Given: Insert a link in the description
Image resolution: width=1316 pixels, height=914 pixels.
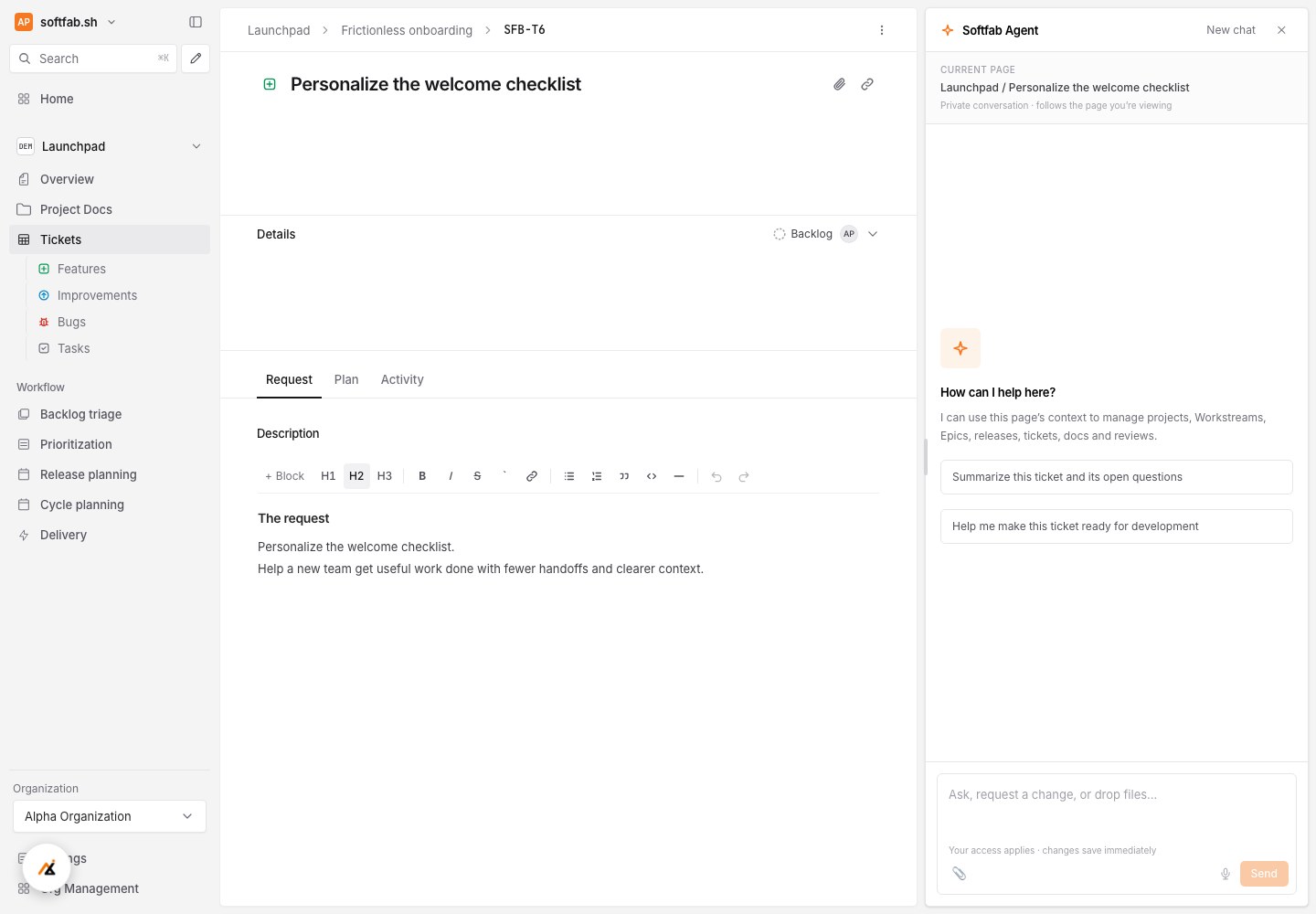Looking at the screenshot, I should pos(532,476).
